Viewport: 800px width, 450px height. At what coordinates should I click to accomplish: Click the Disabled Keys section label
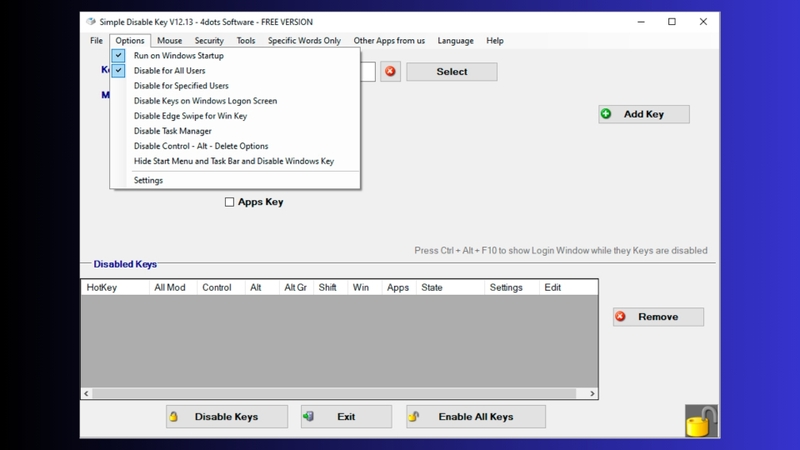coord(125,264)
